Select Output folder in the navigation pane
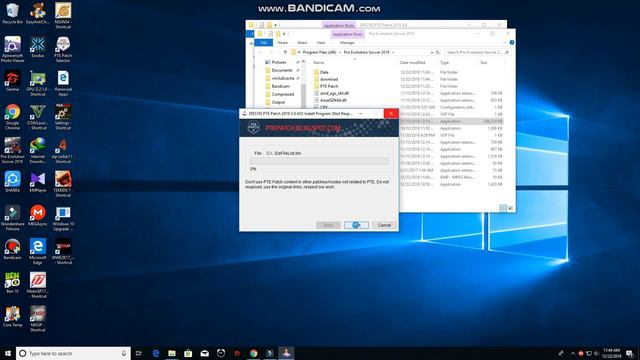 click(278, 102)
